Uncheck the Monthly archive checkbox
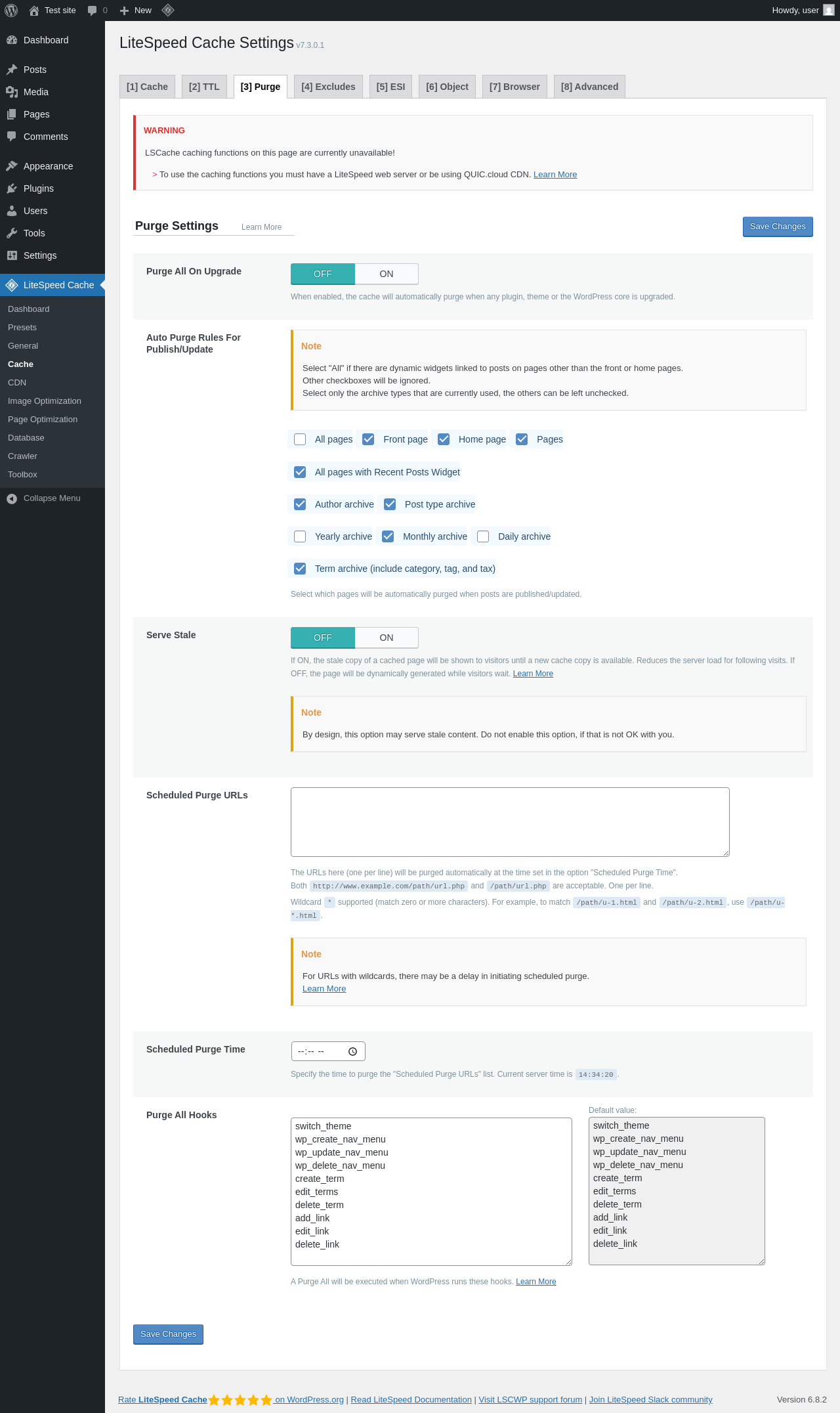This screenshot has width=840, height=1413. (388, 536)
